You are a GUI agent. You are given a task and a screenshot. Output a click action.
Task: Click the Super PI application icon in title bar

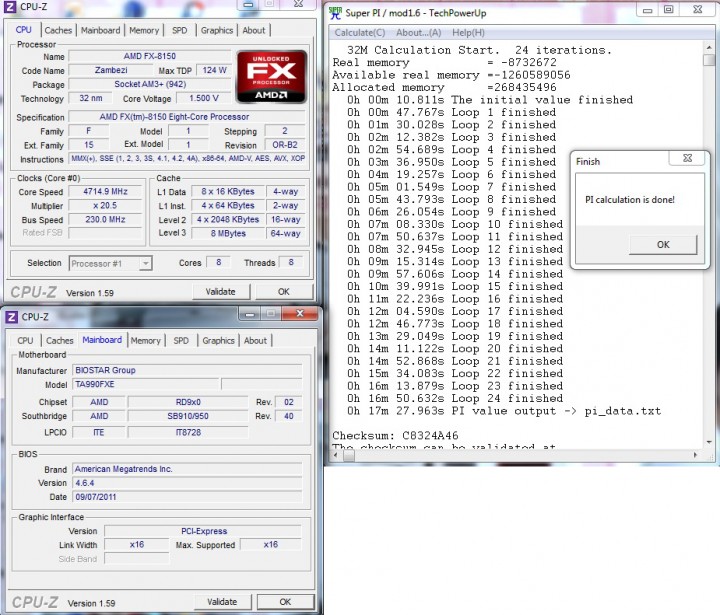point(336,13)
